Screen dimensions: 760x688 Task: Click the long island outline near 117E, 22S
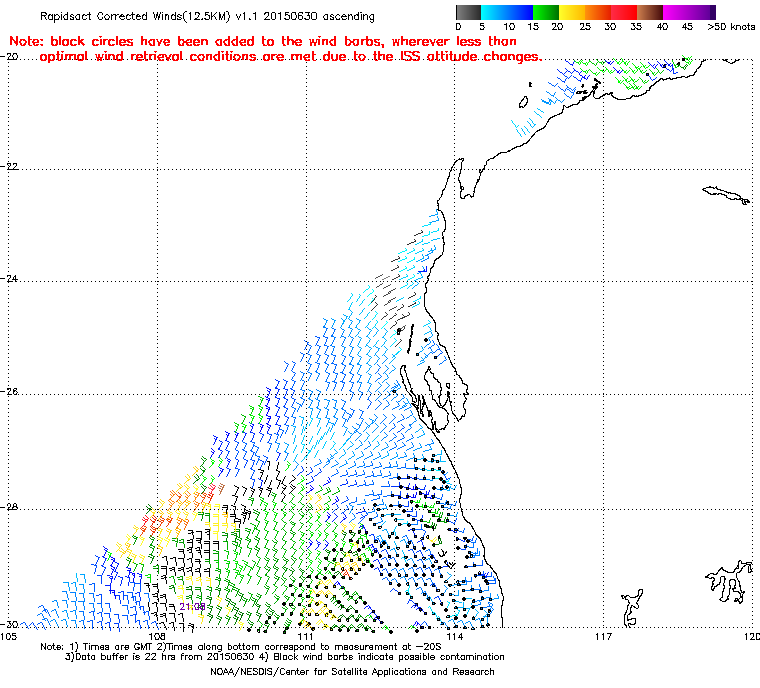click(x=726, y=195)
